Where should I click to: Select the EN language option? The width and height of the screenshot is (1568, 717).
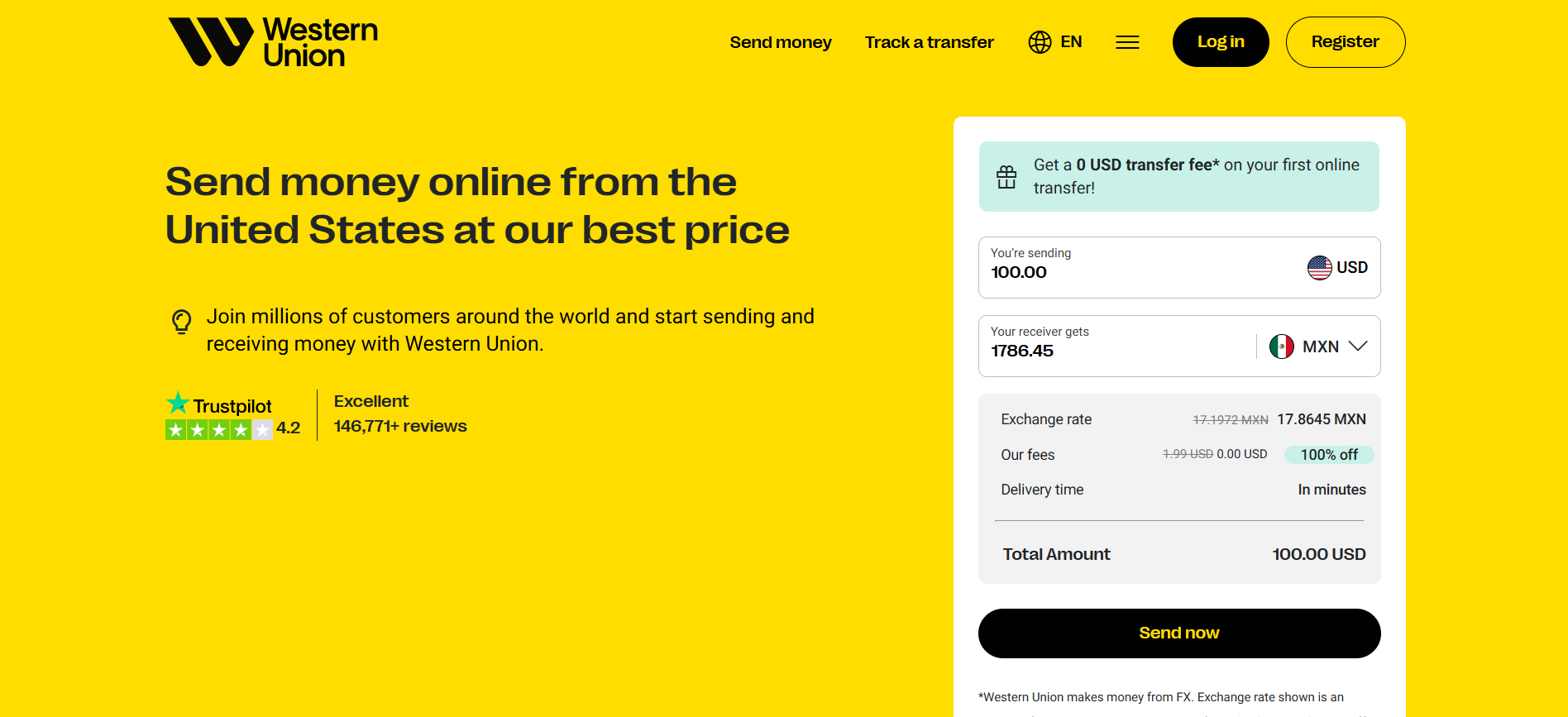[x=1071, y=41]
